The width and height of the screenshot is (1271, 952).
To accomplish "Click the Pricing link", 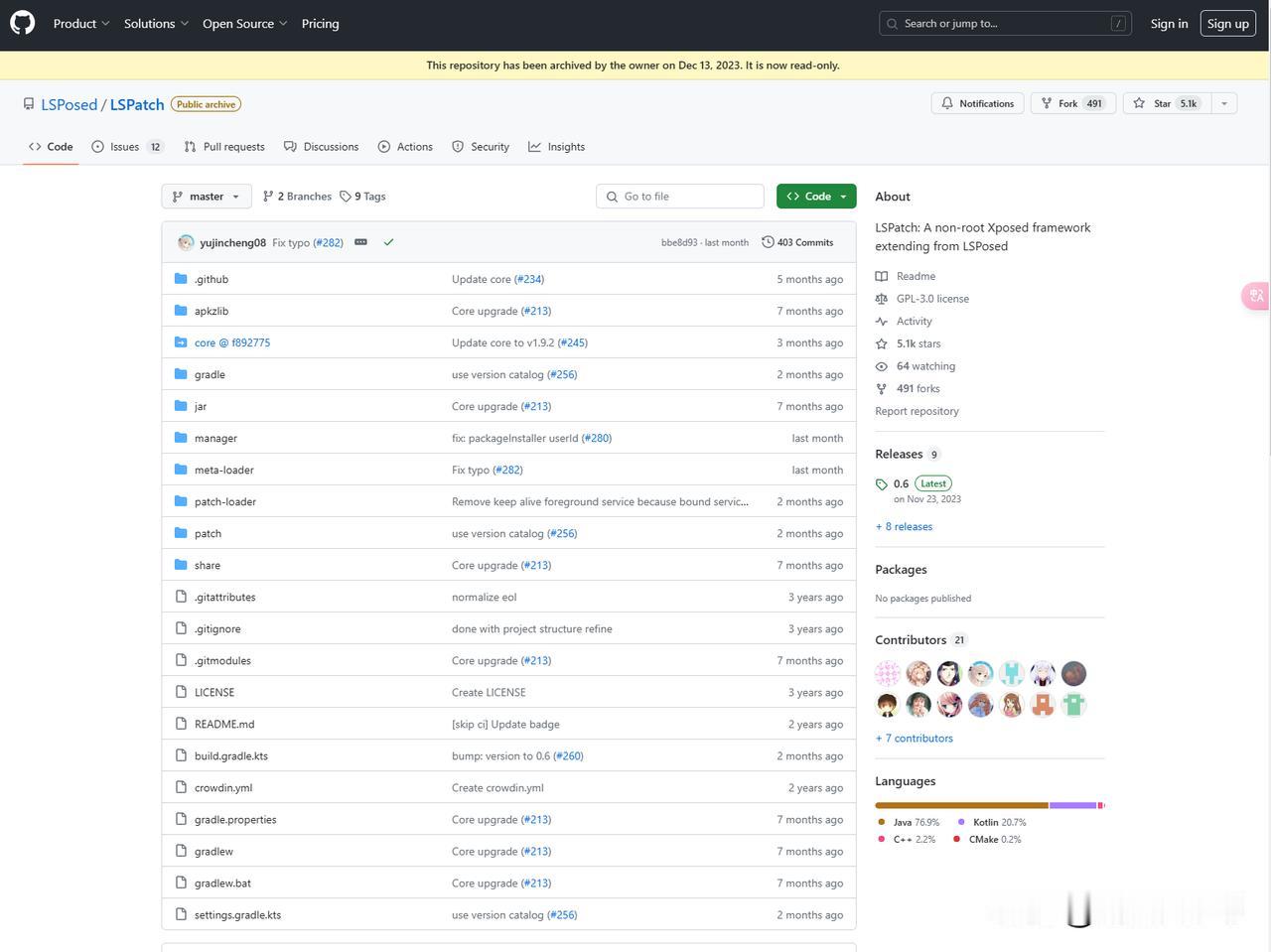I will [320, 24].
